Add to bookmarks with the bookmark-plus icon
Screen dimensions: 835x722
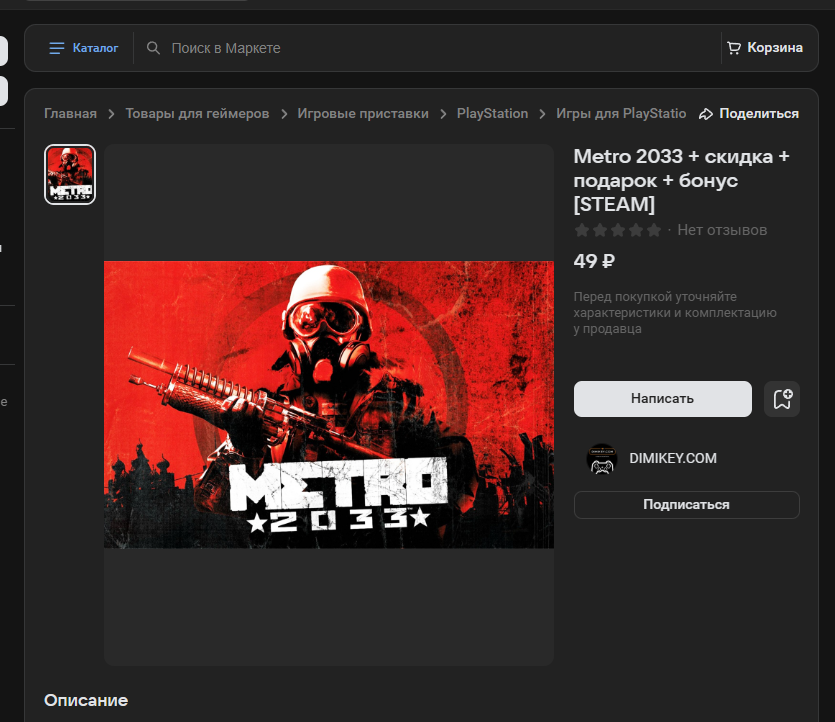782,399
